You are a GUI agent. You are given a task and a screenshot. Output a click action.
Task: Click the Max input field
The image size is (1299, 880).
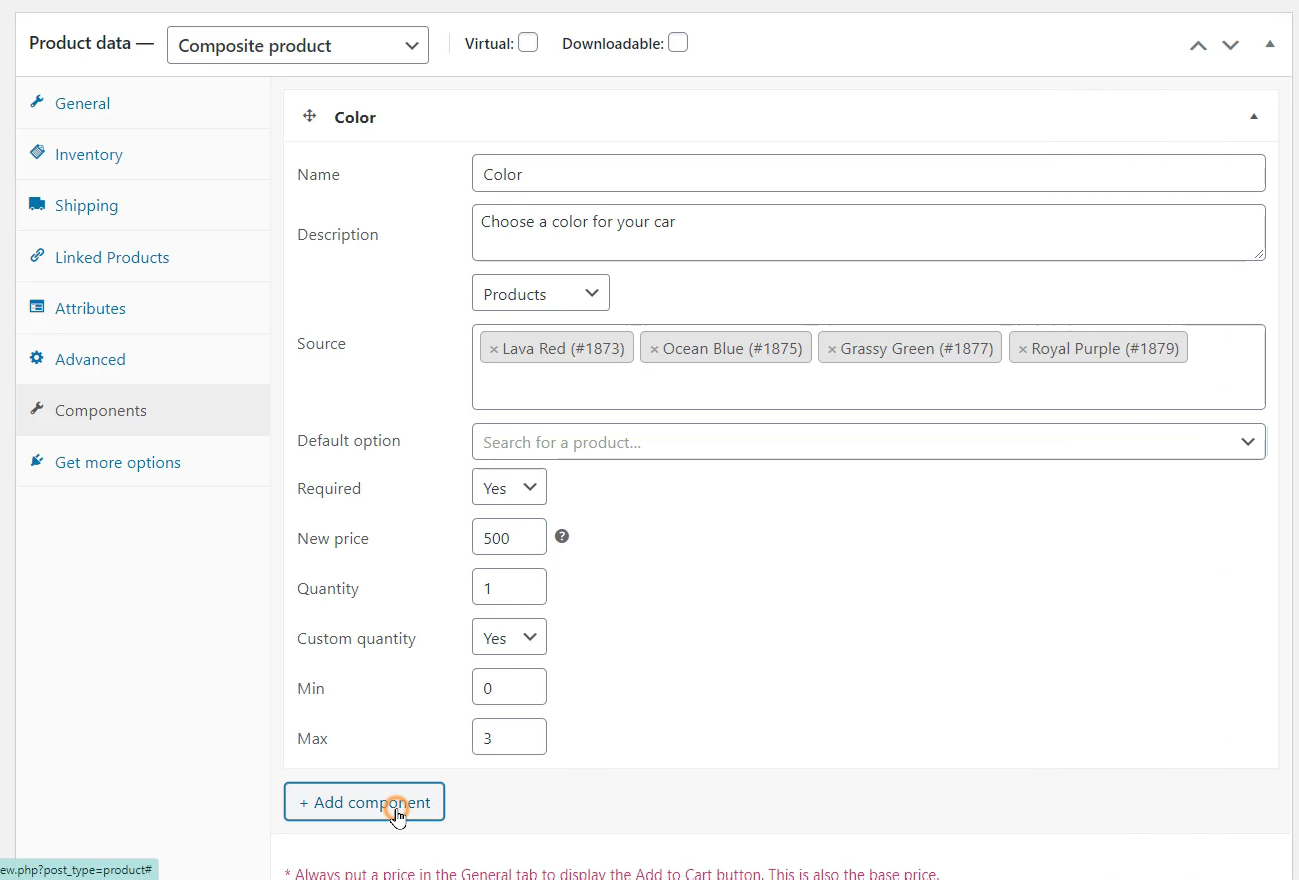coord(509,737)
